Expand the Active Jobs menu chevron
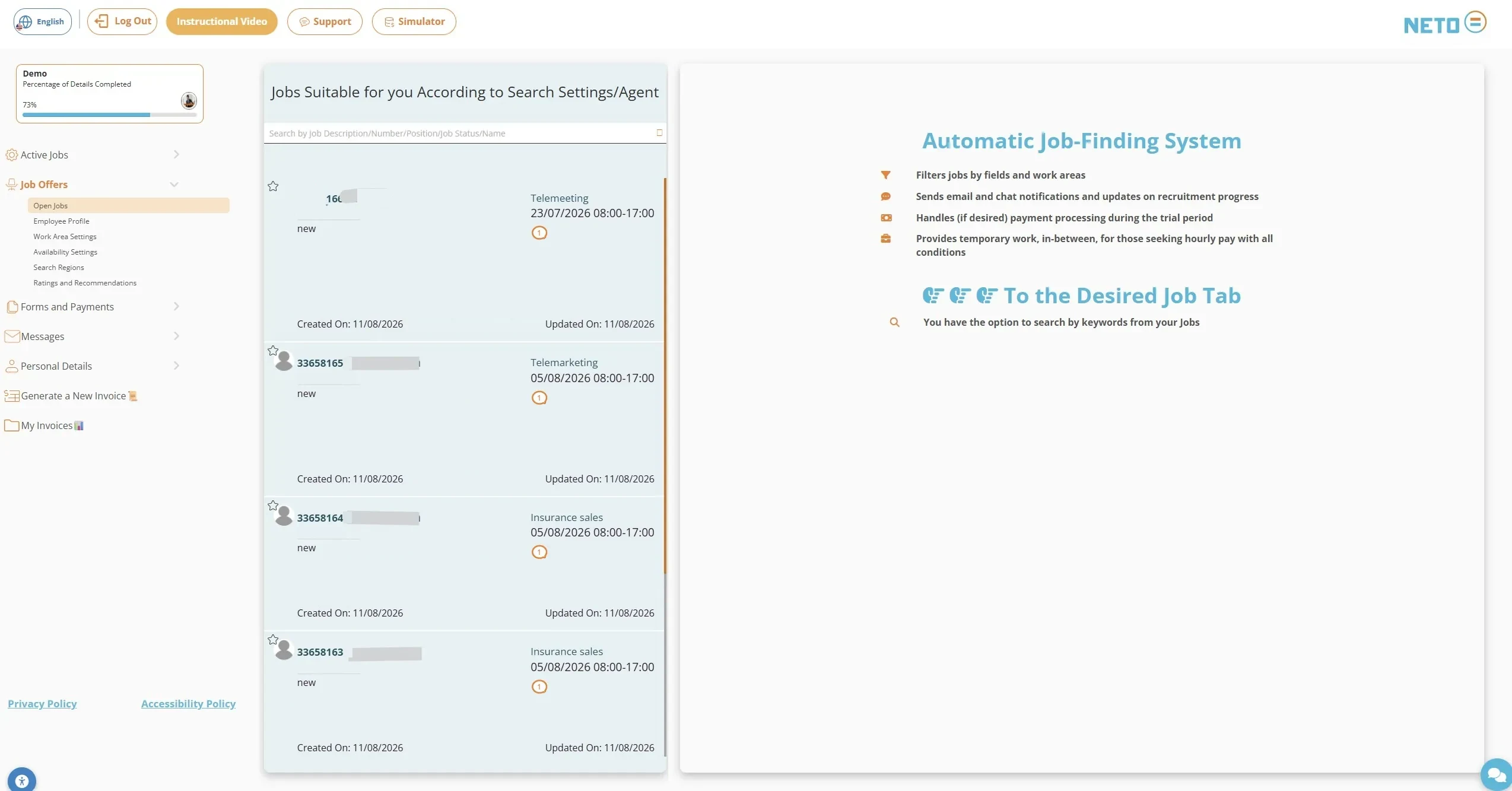Image resolution: width=1512 pixels, height=791 pixels. pyautogui.click(x=176, y=154)
